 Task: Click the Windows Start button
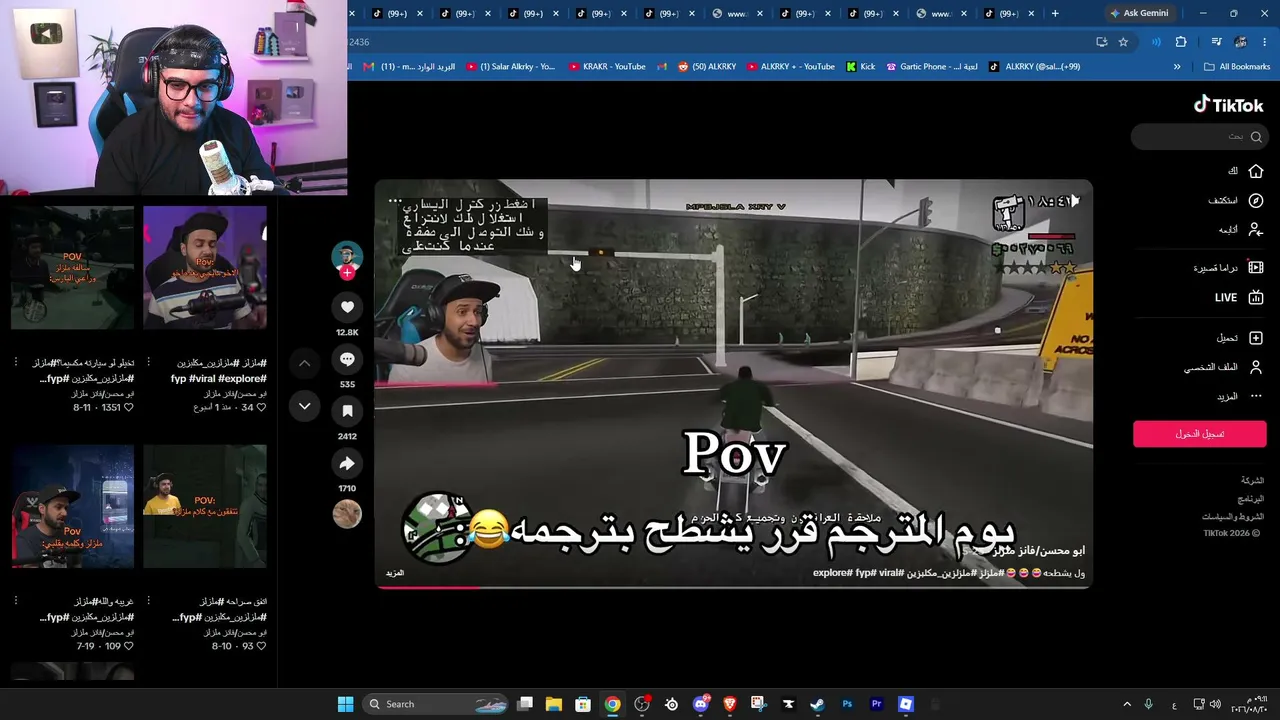pos(345,704)
